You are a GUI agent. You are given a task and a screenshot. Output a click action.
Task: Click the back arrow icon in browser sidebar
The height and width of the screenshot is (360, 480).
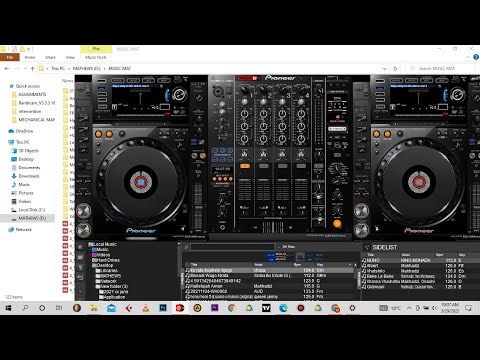80,277
